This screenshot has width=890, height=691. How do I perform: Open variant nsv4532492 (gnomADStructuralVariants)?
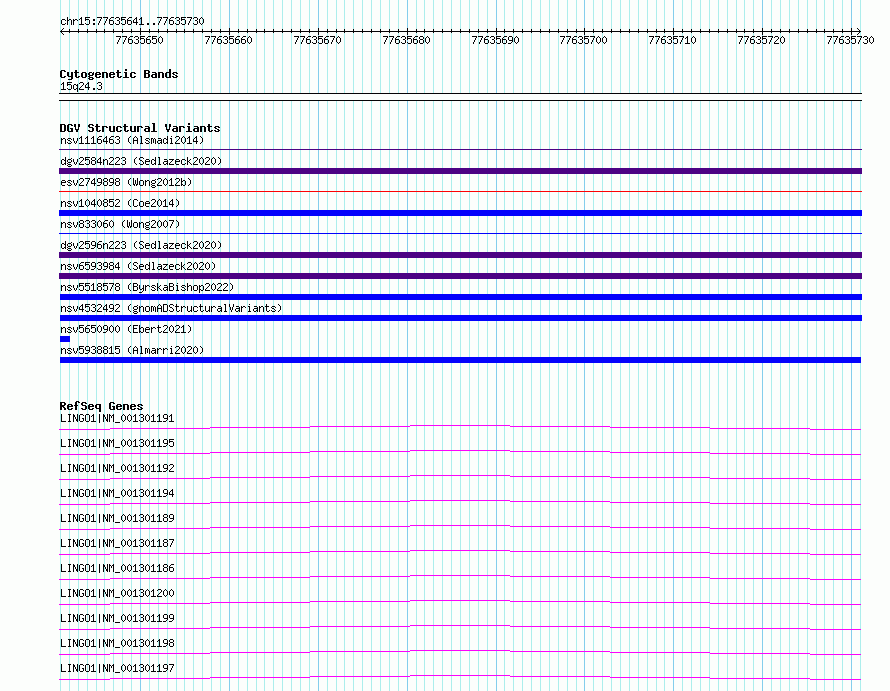pyautogui.click(x=171, y=308)
